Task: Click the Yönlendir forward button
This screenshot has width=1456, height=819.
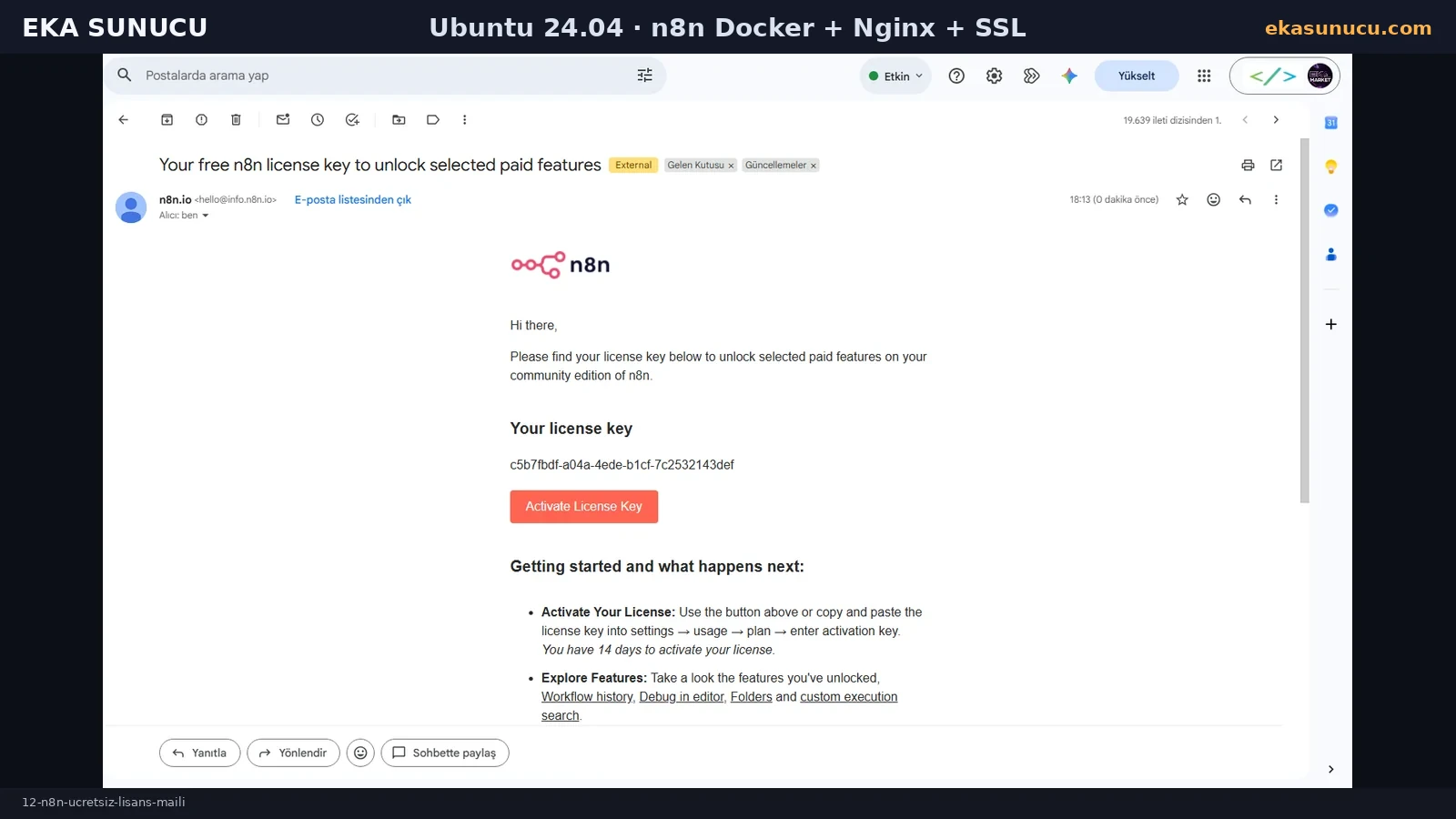Action: 294,753
